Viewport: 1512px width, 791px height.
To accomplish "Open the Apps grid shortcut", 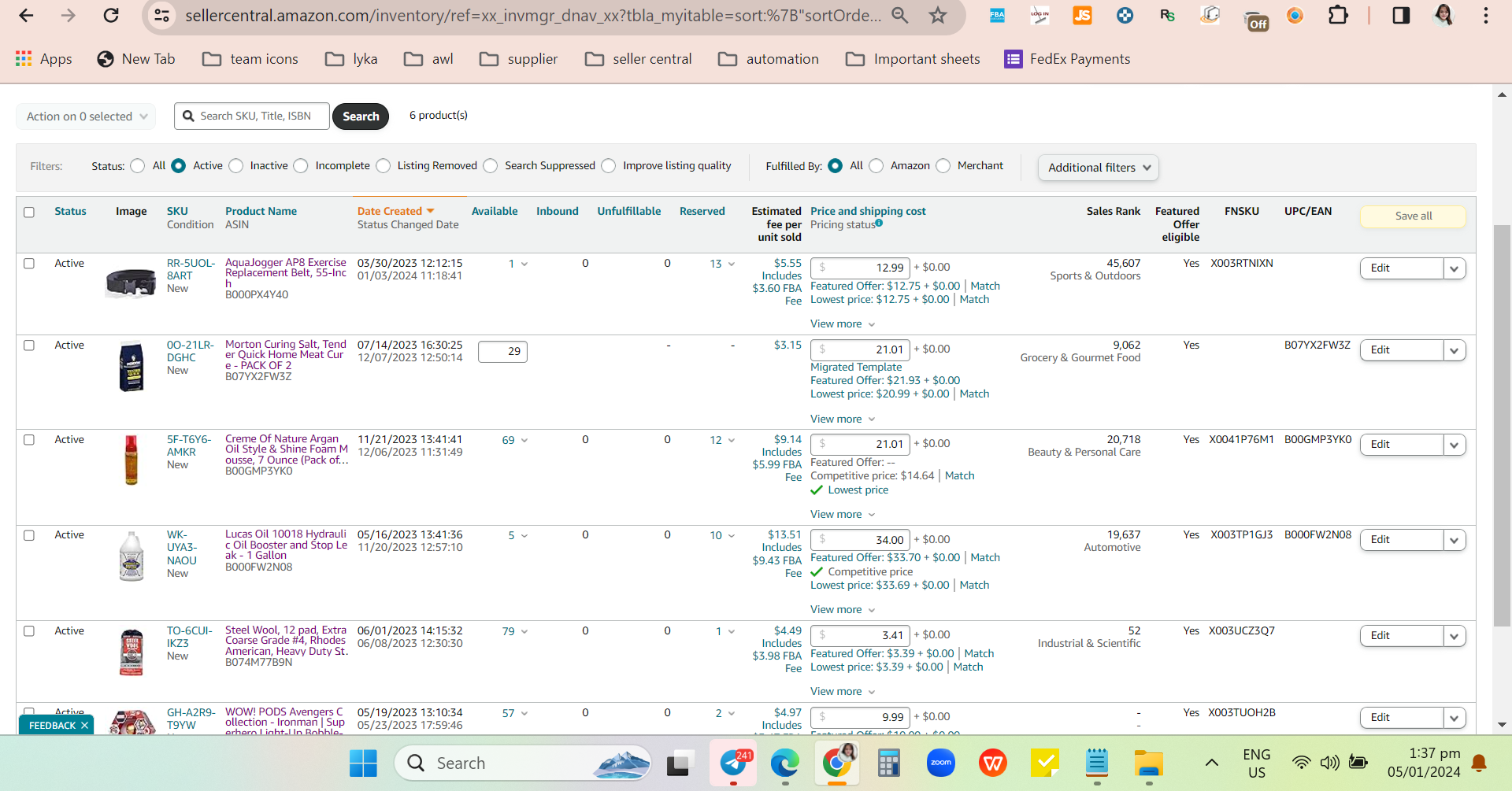I will coord(44,59).
